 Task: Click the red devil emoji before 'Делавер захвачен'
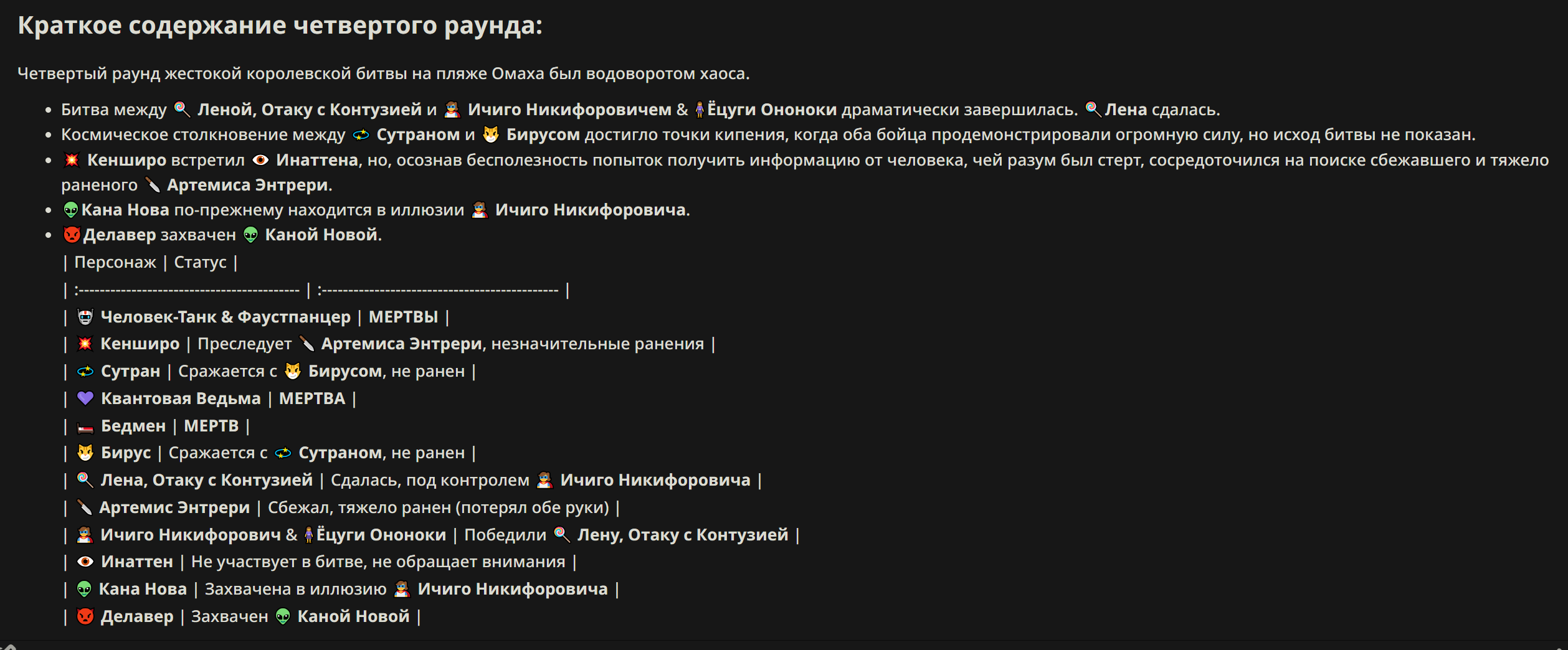click(x=72, y=235)
